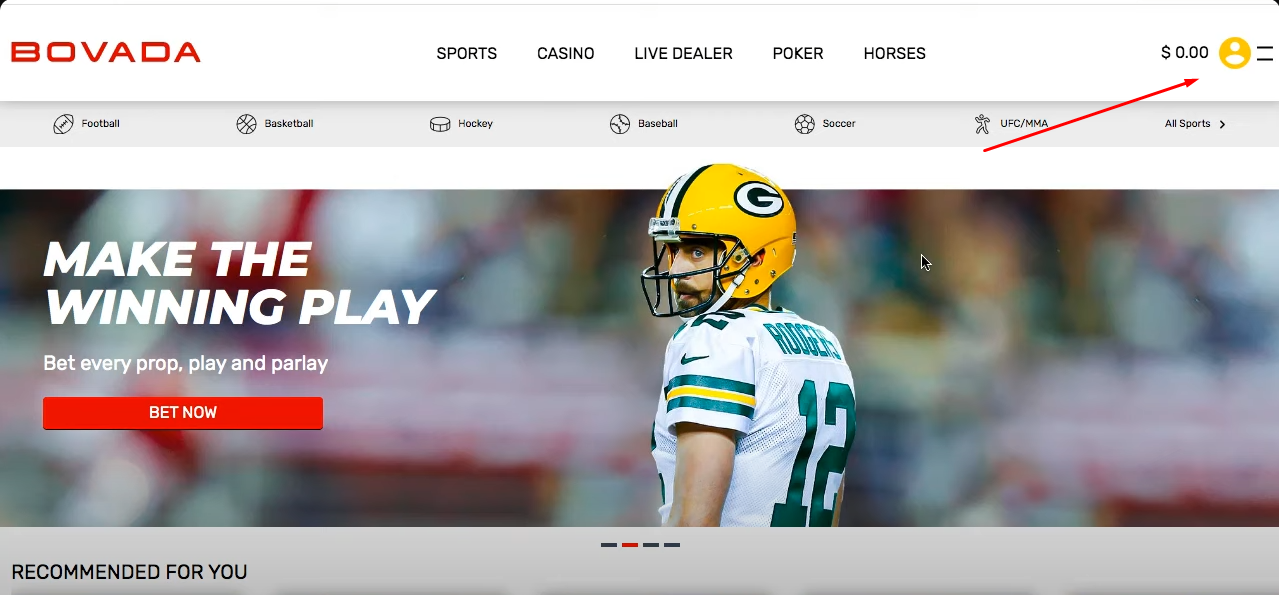Viewport: 1279px width, 595px height.
Task: Jump to the first carousel slide indicator
Action: 609,545
